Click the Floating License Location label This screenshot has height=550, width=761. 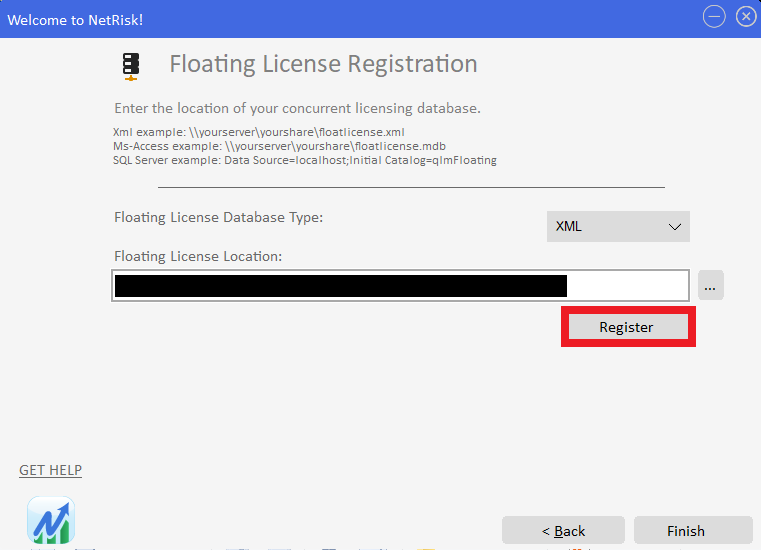(198, 256)
